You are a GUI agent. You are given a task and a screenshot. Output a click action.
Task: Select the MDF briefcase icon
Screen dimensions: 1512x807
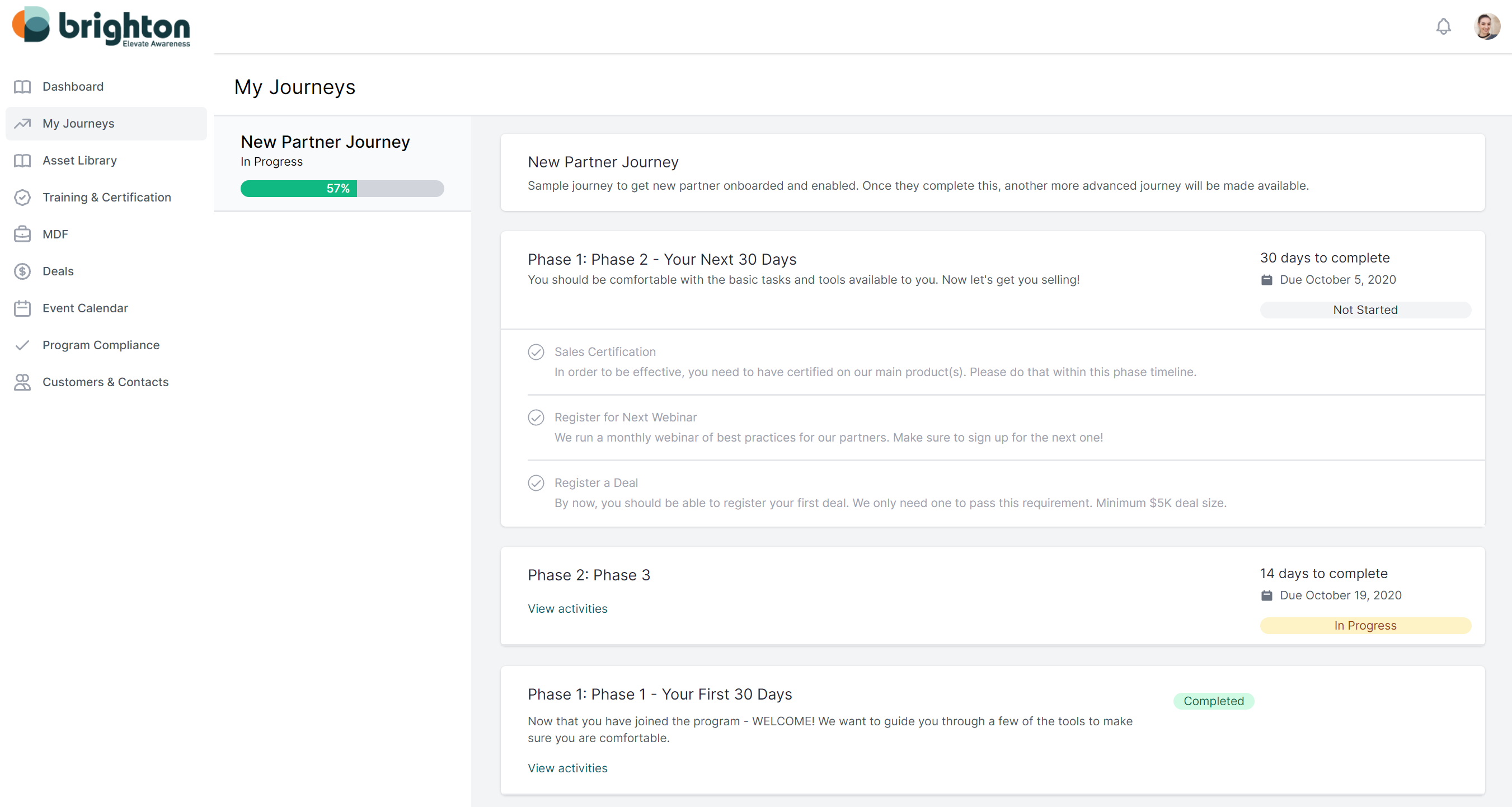pos(22,233)
